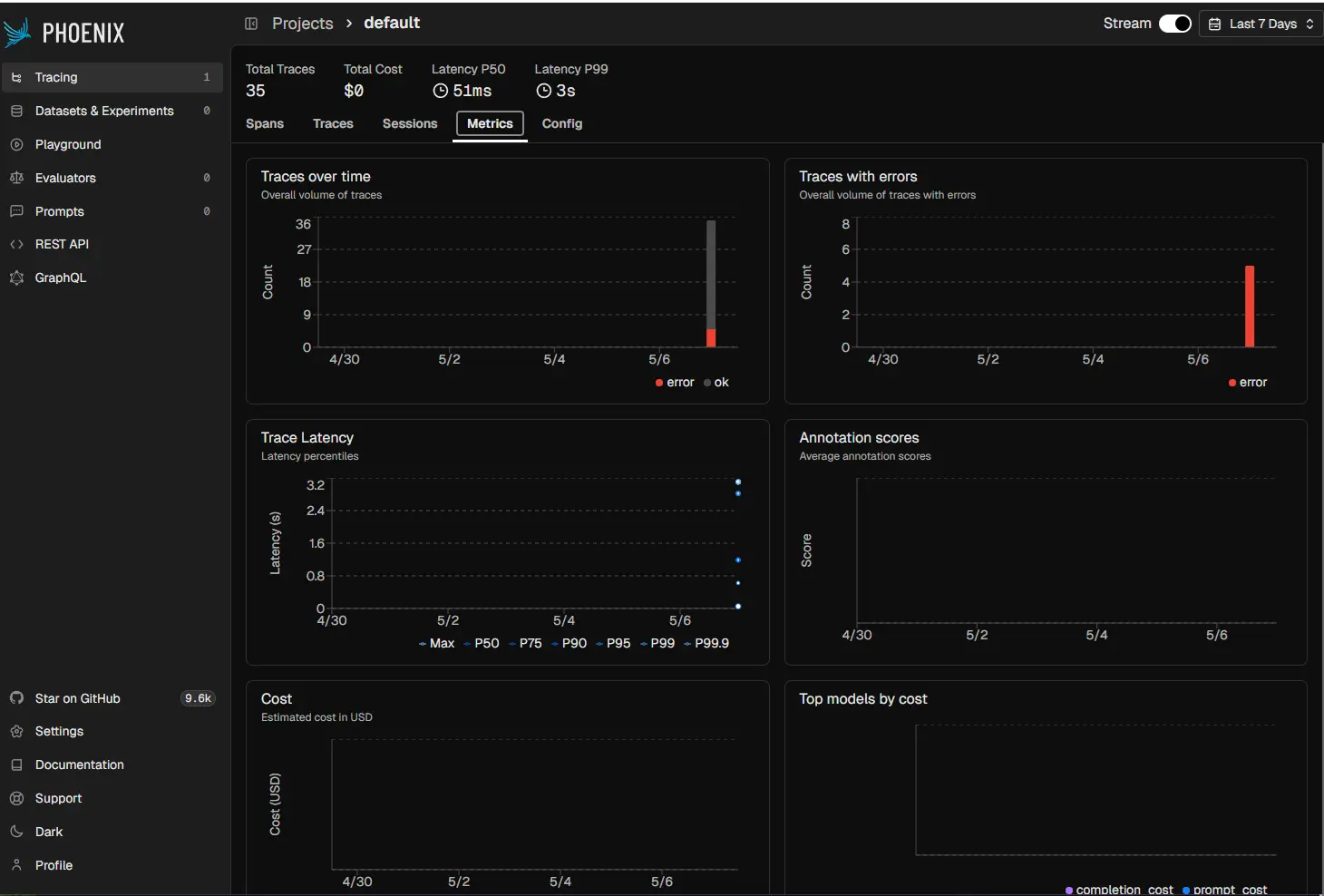The width and height of the screenshot is (1324, 896).
Task: Click the Annotation scores chart title
Action: [859, 438]
